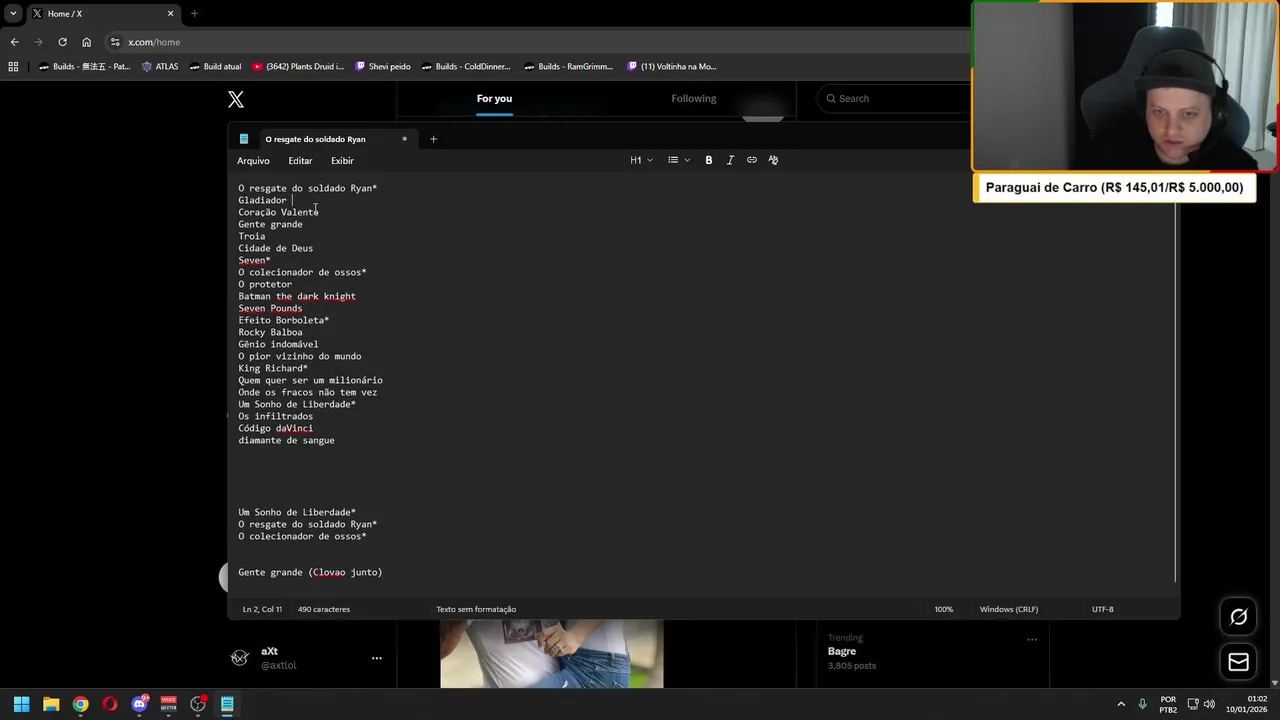Click the 'Cidade de Deus' line

click(275, 248)
